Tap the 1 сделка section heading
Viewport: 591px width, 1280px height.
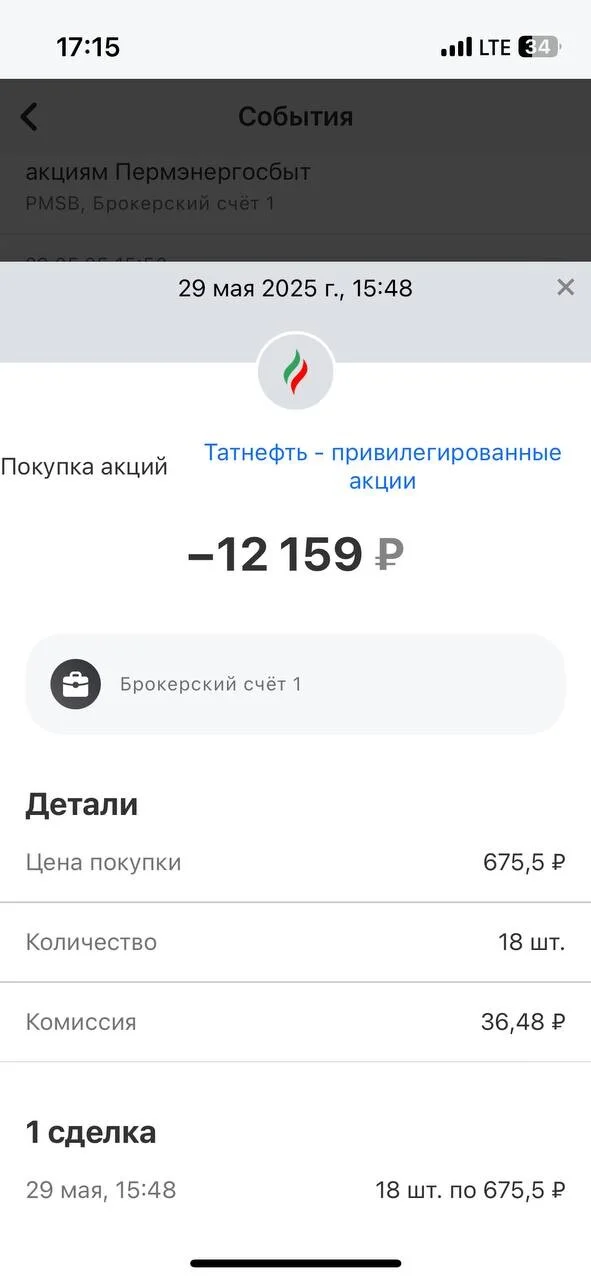(91, 1132)
